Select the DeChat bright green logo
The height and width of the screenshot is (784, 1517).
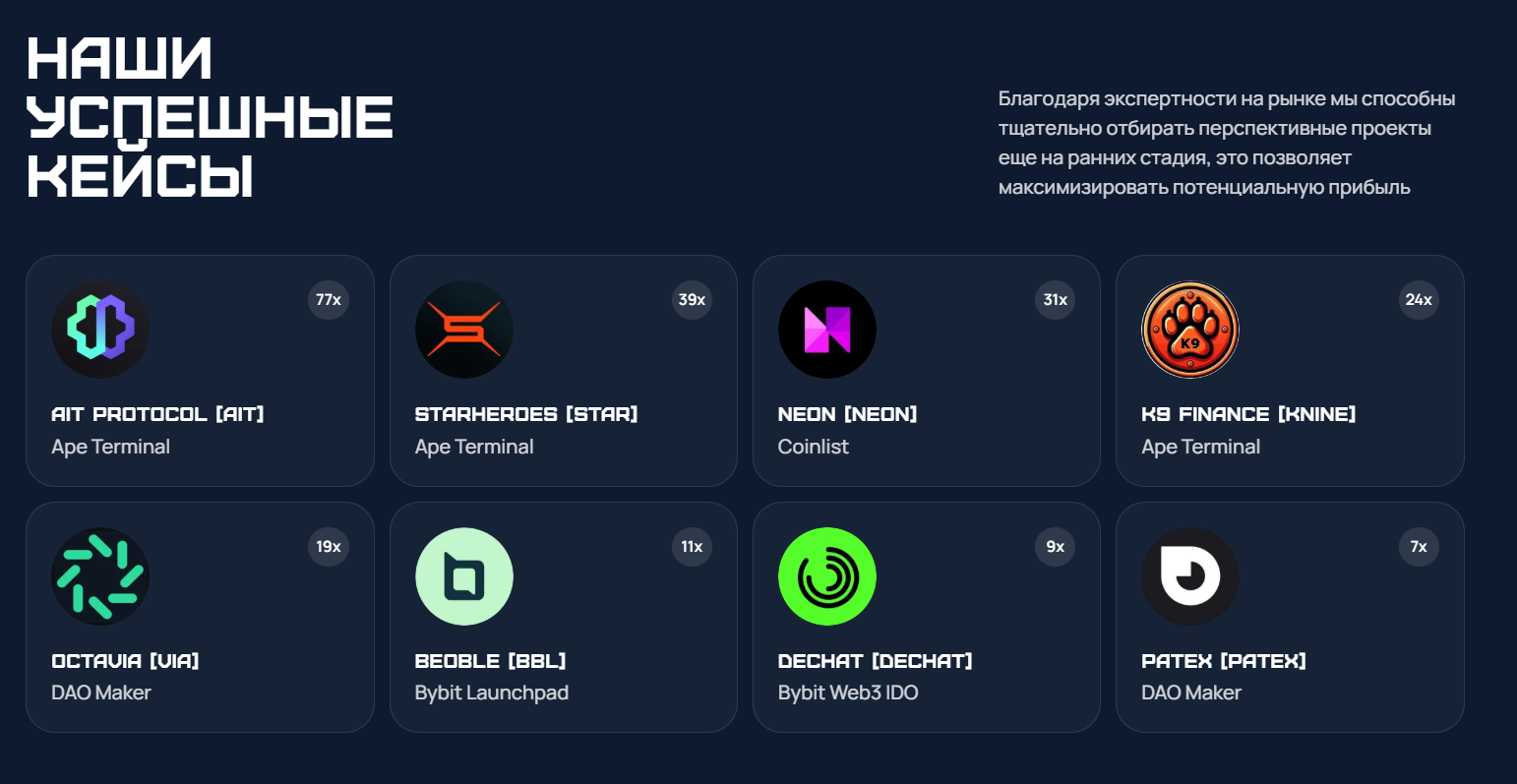(x=827, y=576)
